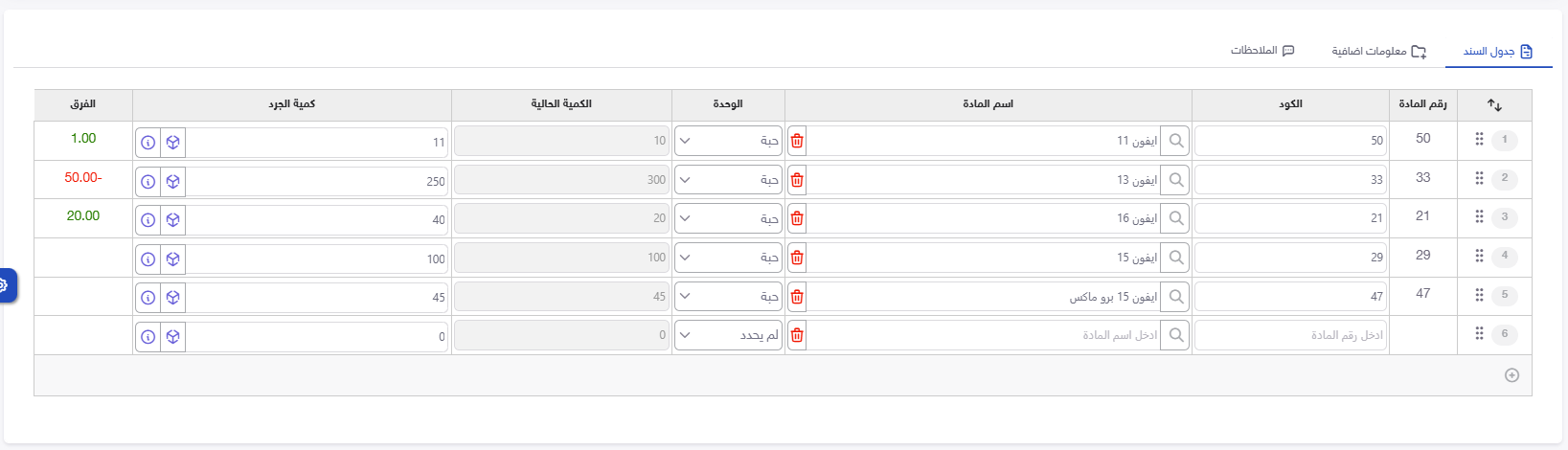Viewport: 1568px width, 450px height.
Task: Click box icon in ايفون 15 برو ماكس row
Action: tap(172, 298)
